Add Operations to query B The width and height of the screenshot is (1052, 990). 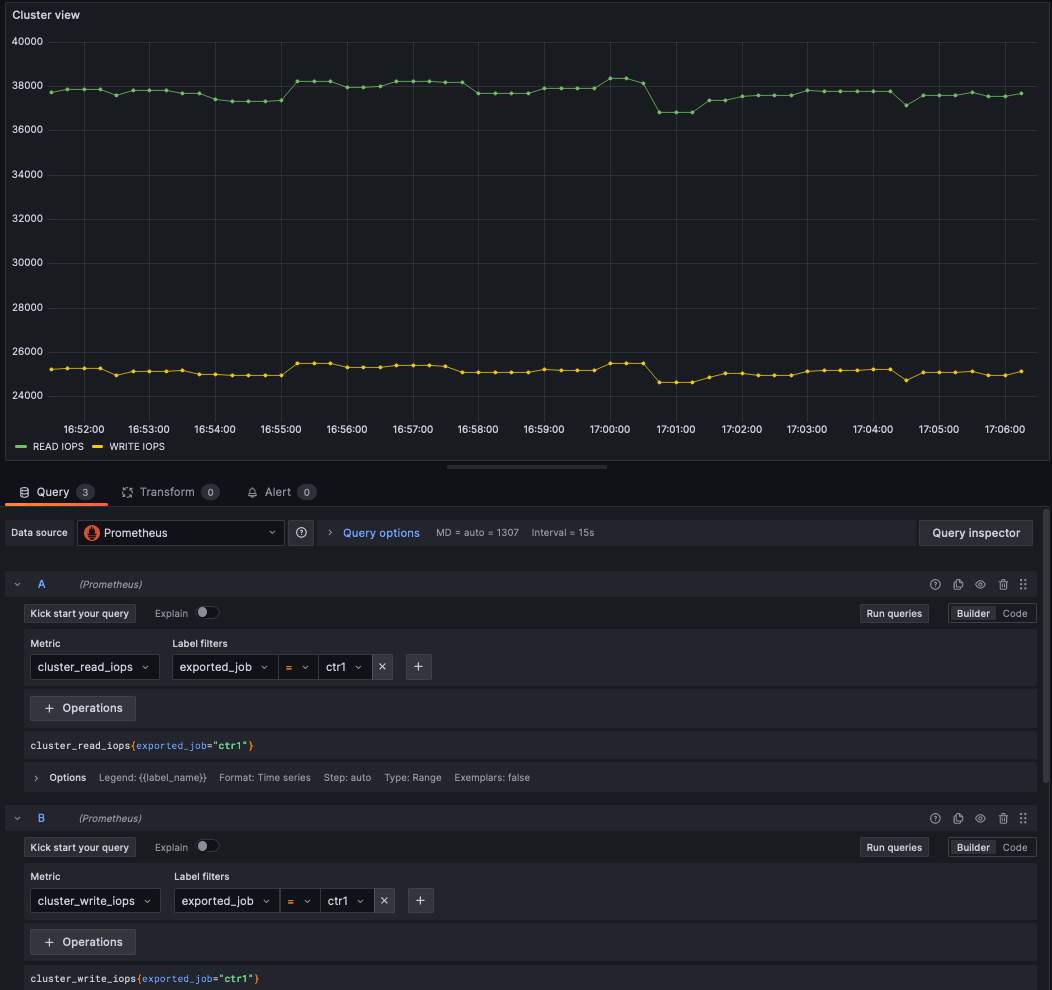coord(83,942)
